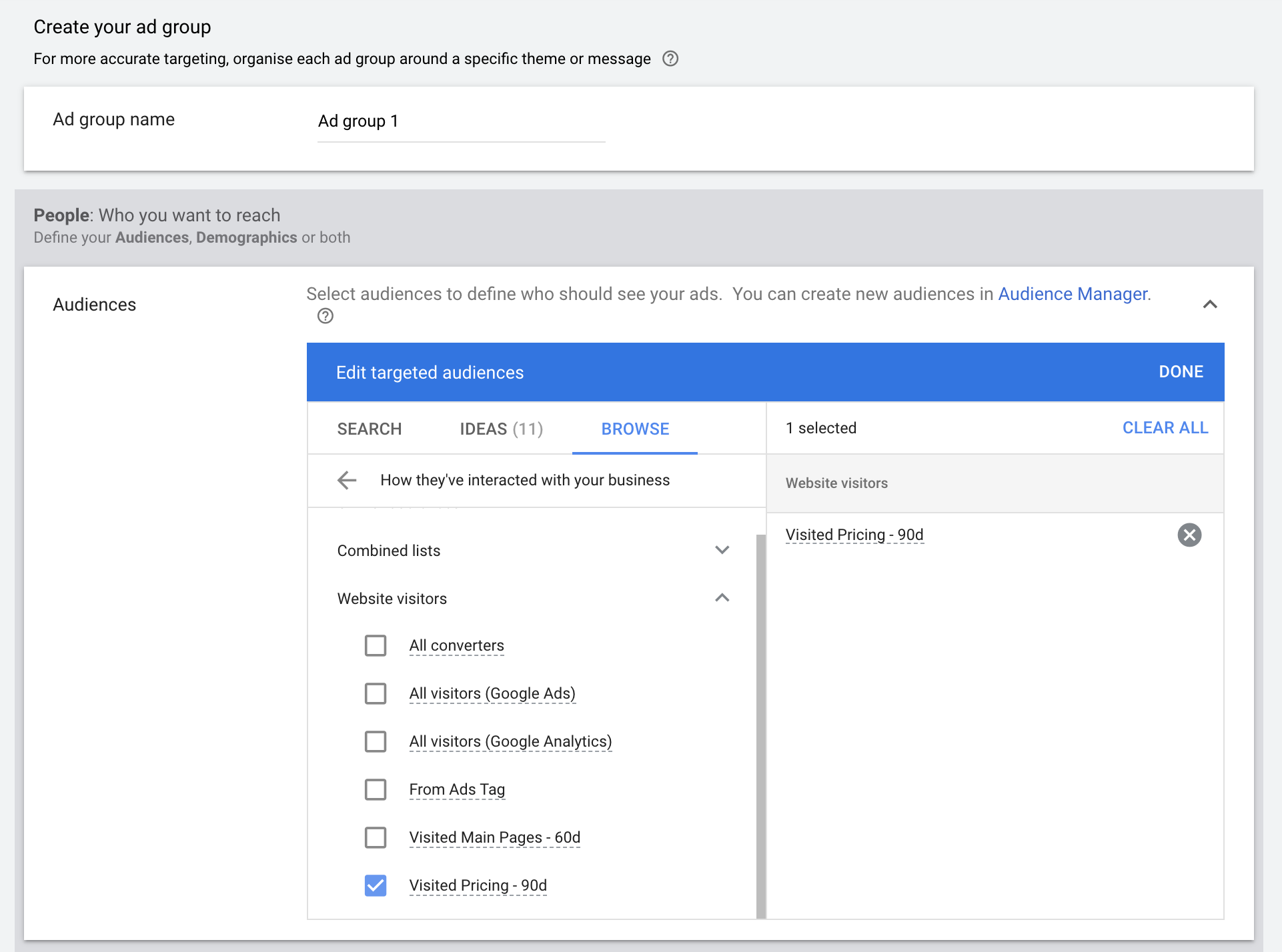Check All visitors (Google Analytics)
The height and width of the screenshot is (952, 1282).
[x=376, y=741]
